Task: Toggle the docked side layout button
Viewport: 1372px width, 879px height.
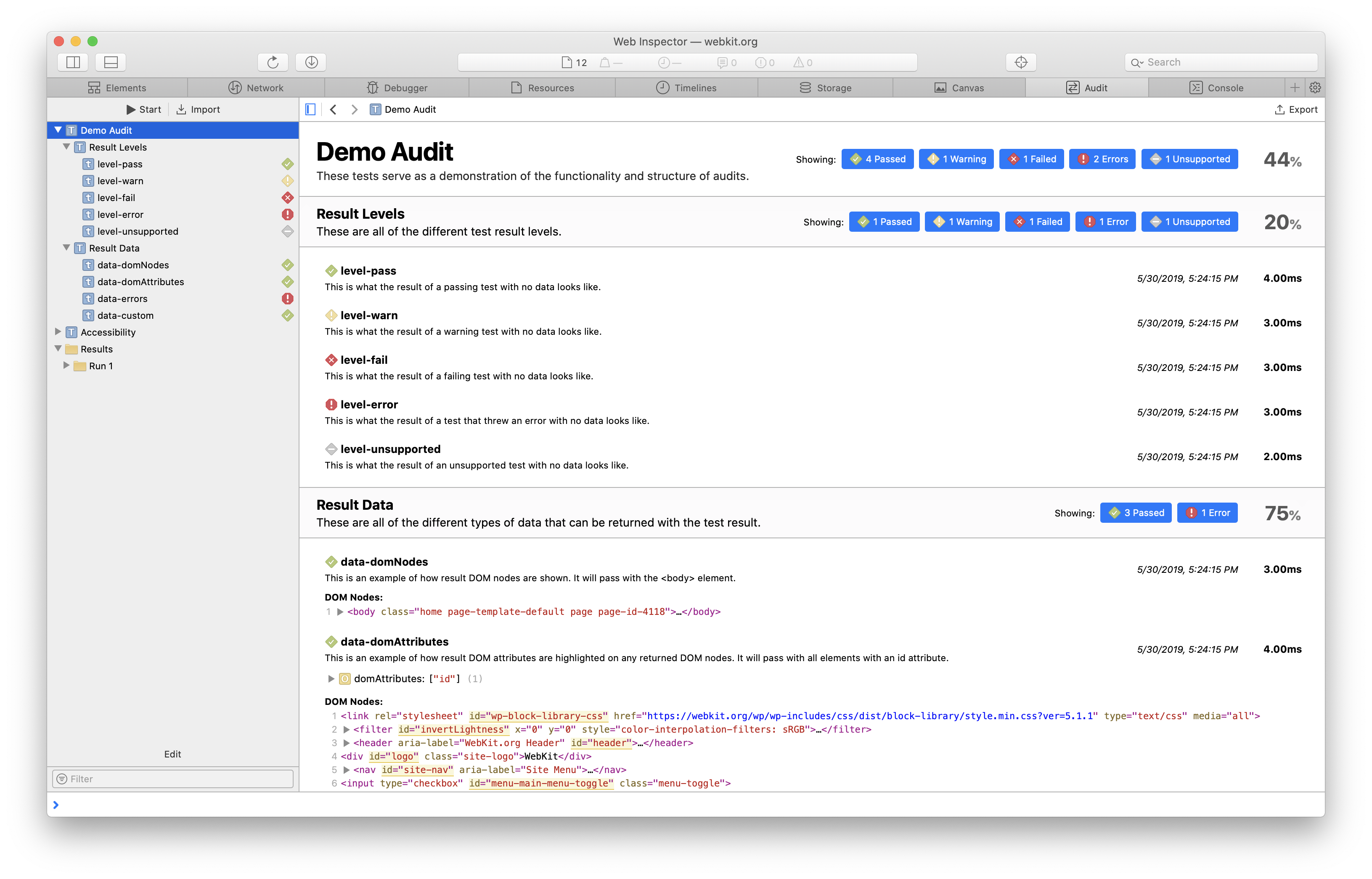Action: [x=73, y=62]
